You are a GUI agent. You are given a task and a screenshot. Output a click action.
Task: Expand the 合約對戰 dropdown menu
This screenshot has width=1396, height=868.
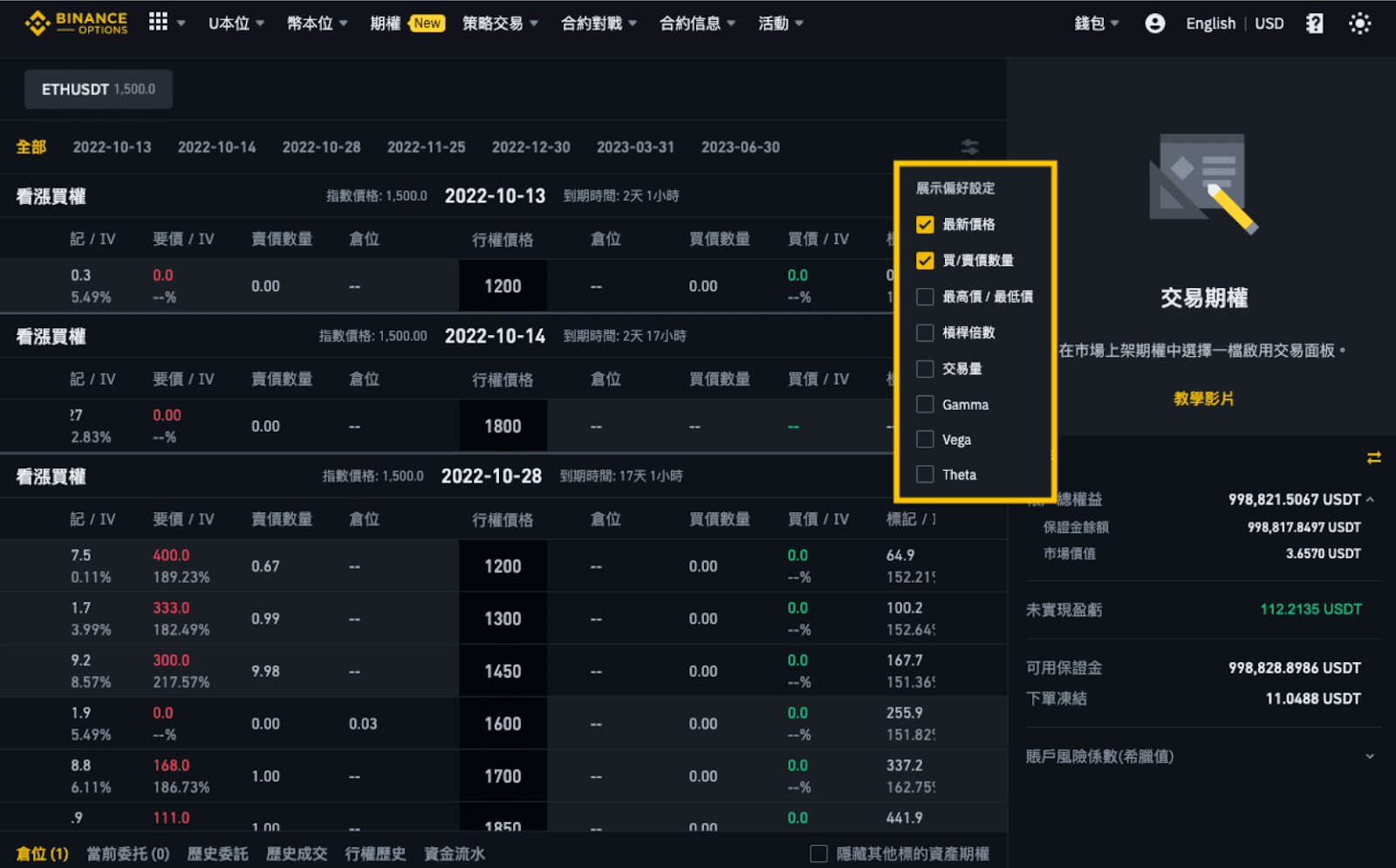click(x=599, y=24)
